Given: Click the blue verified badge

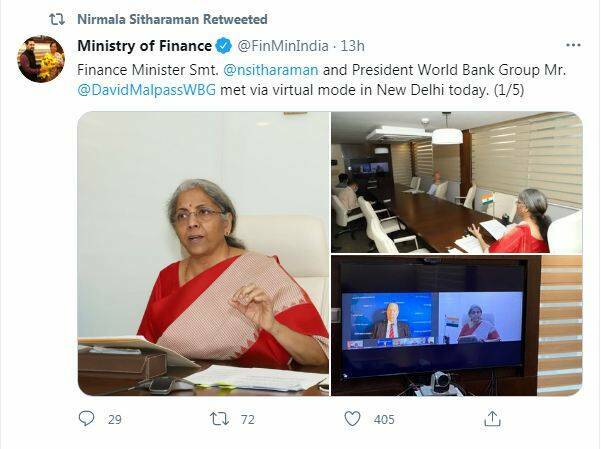Looking at the screenshot, I should point(223,46).
